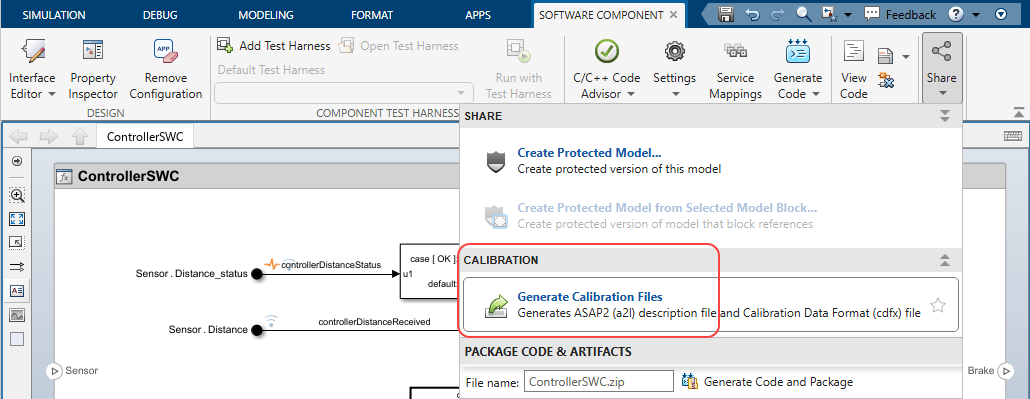
Task: Click the keyboard icon at canvas corner
Action: [1013, 135]
